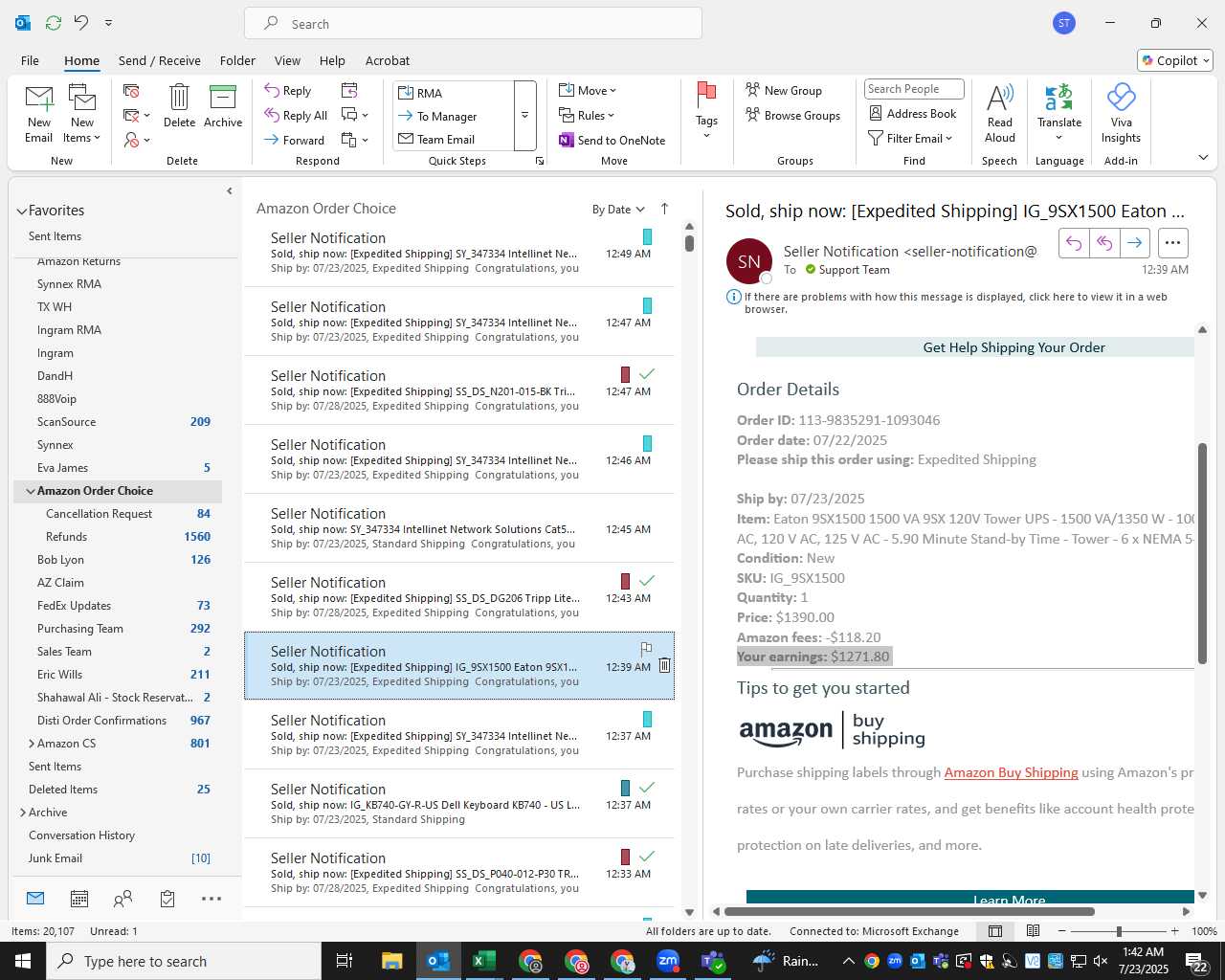Click the zoom slider handle in status bar

[1119, 931]
